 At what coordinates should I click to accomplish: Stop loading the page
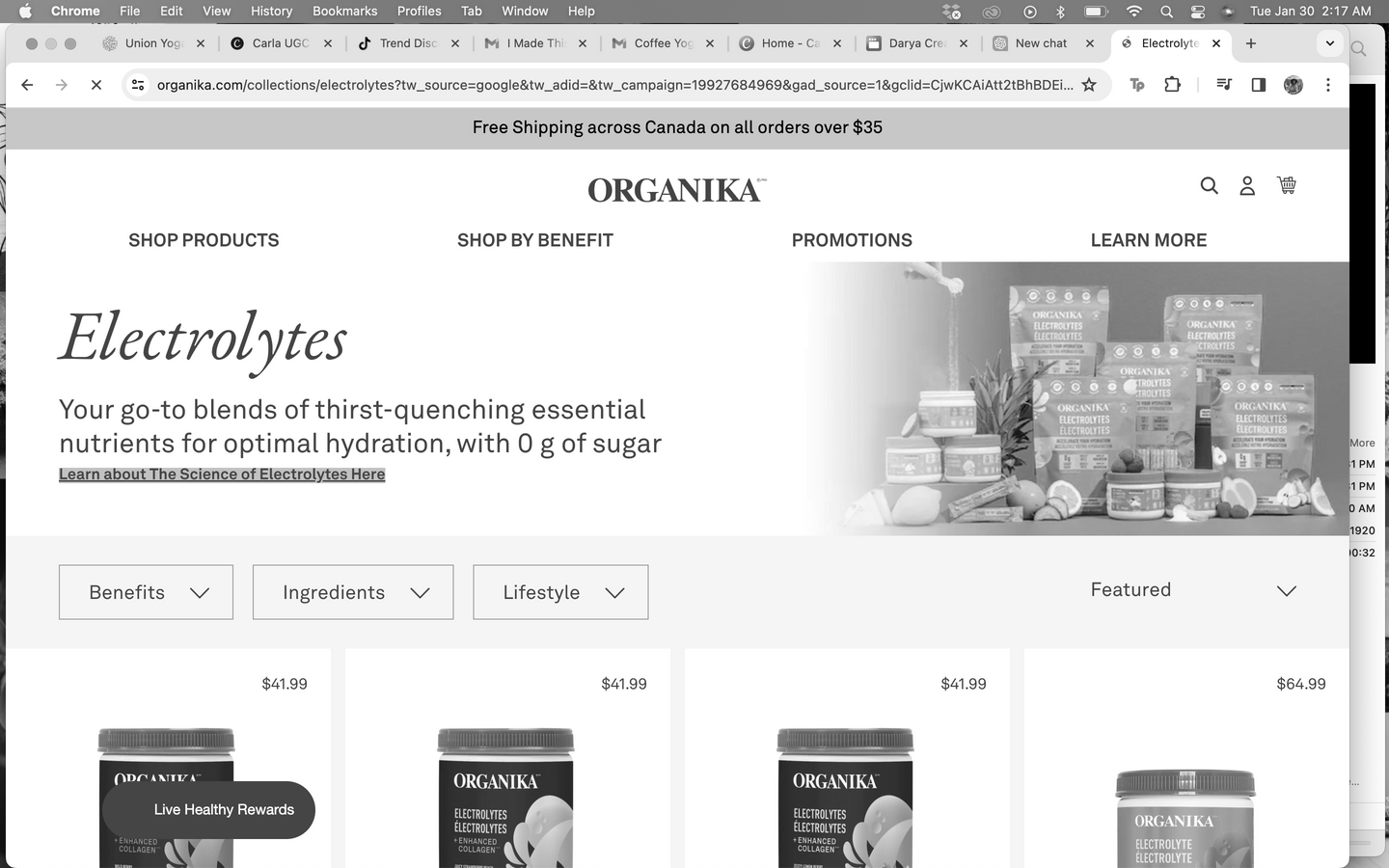click(96, 85)
